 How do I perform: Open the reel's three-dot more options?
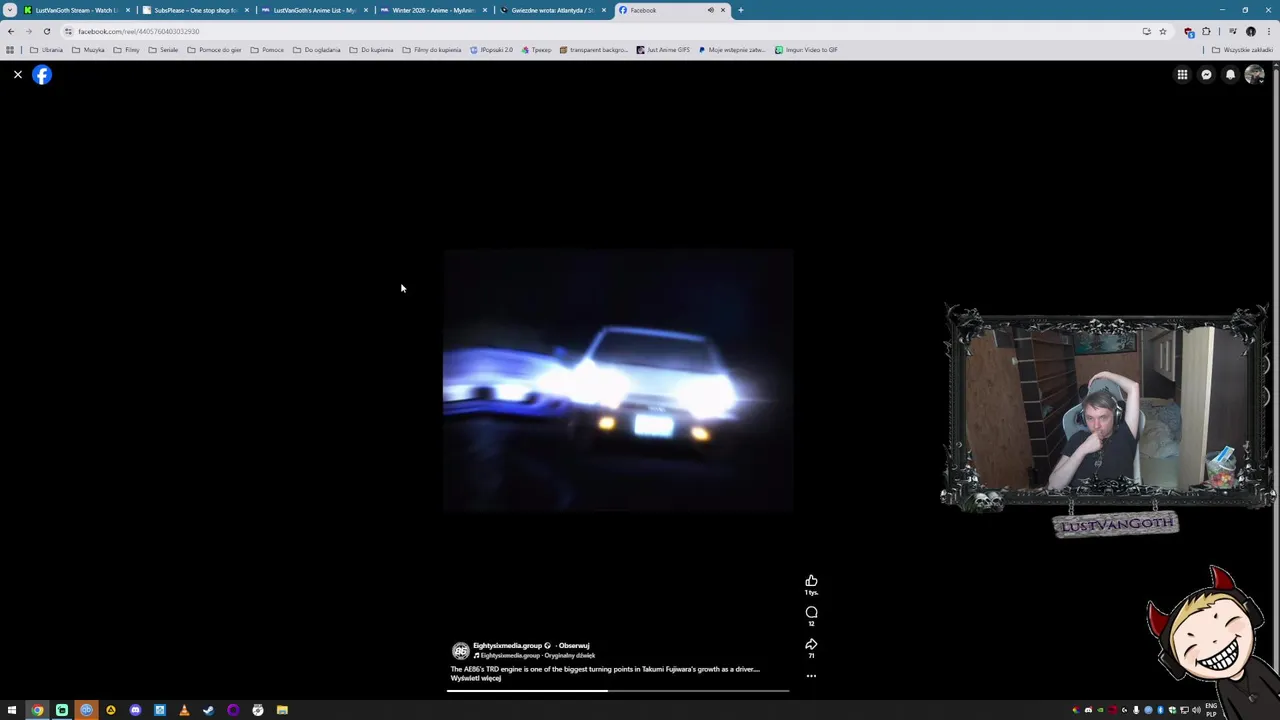click(x=811, y=676)
